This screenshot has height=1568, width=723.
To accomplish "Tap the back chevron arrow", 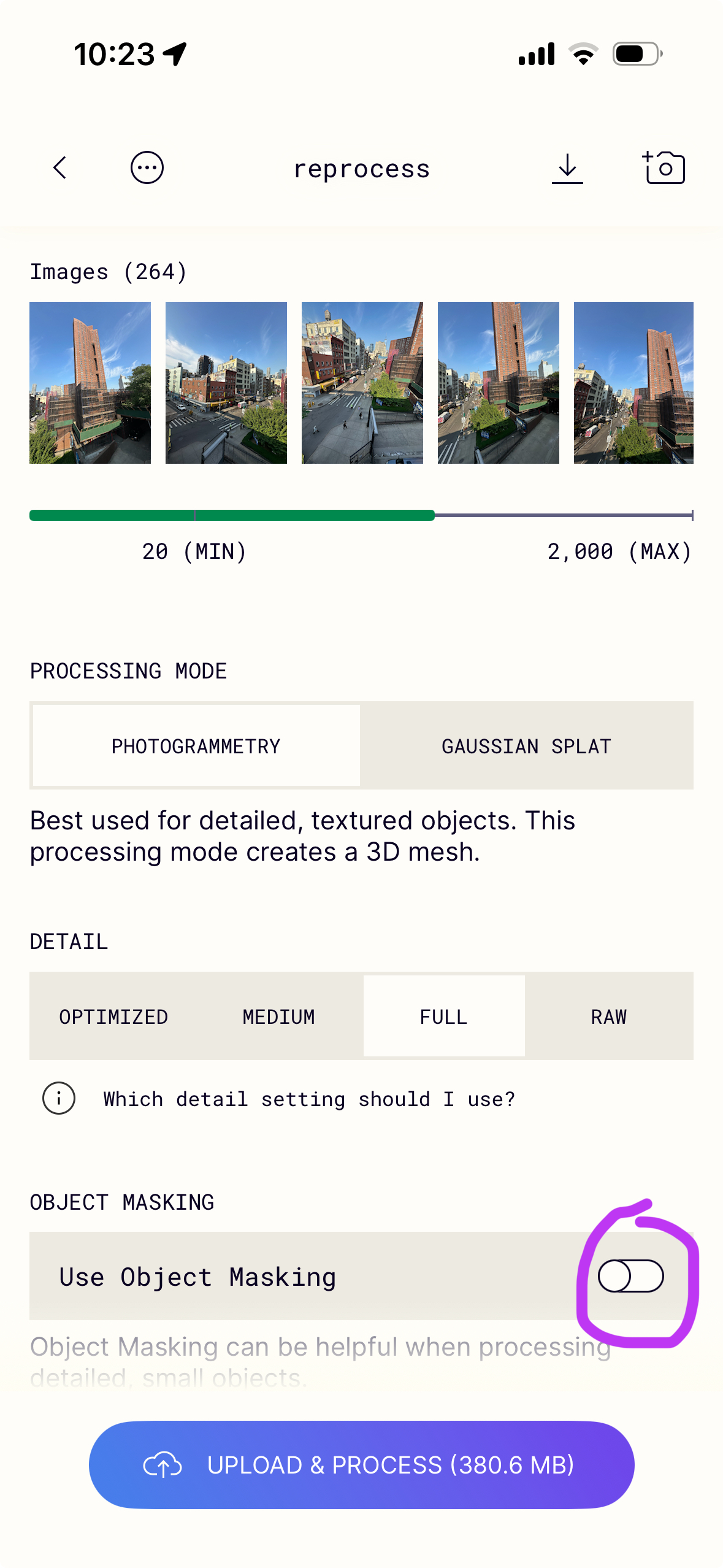I will click(x=59, y=167).
